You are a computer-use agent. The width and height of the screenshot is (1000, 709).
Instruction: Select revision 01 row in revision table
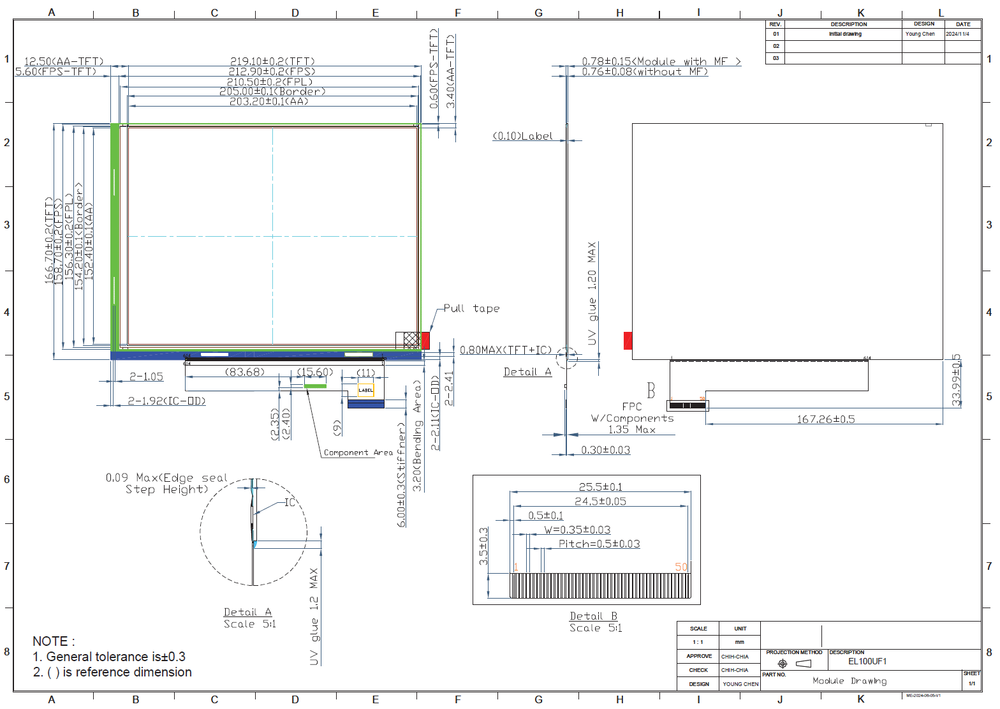[873, 34]
